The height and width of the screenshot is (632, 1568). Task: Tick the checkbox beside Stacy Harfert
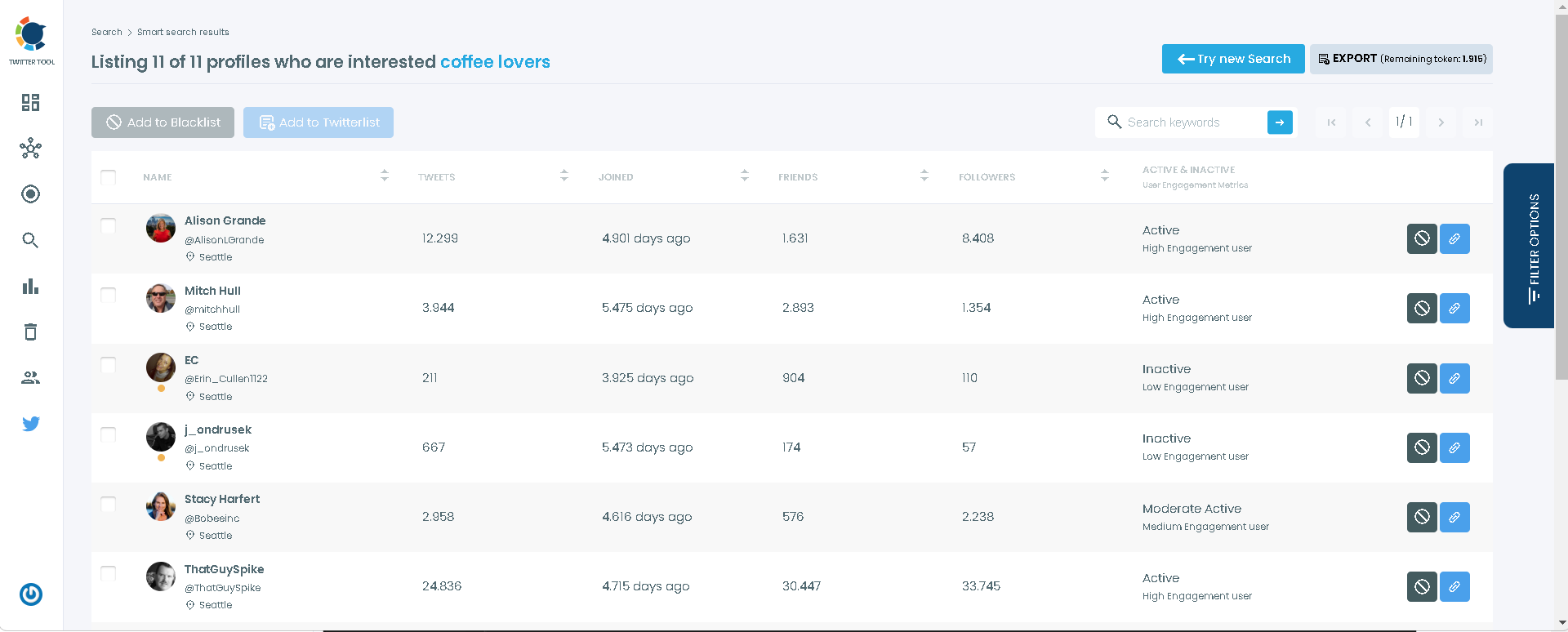[x=108, y=504]
